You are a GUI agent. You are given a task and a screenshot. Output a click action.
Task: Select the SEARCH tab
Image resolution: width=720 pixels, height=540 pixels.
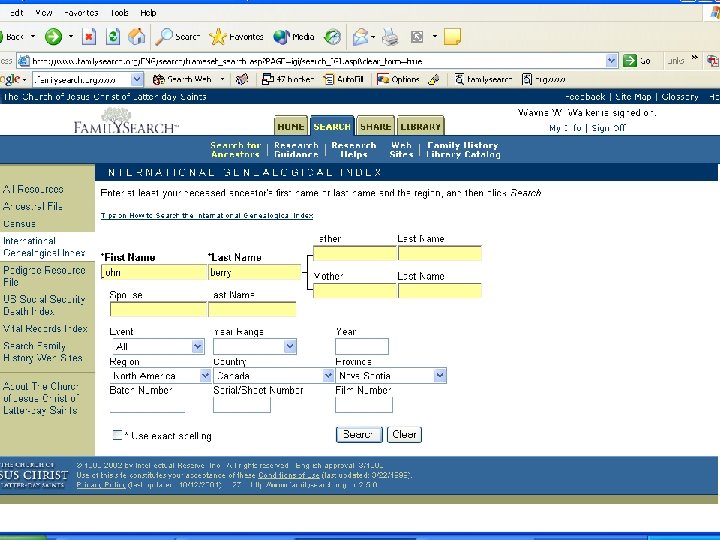332,126
